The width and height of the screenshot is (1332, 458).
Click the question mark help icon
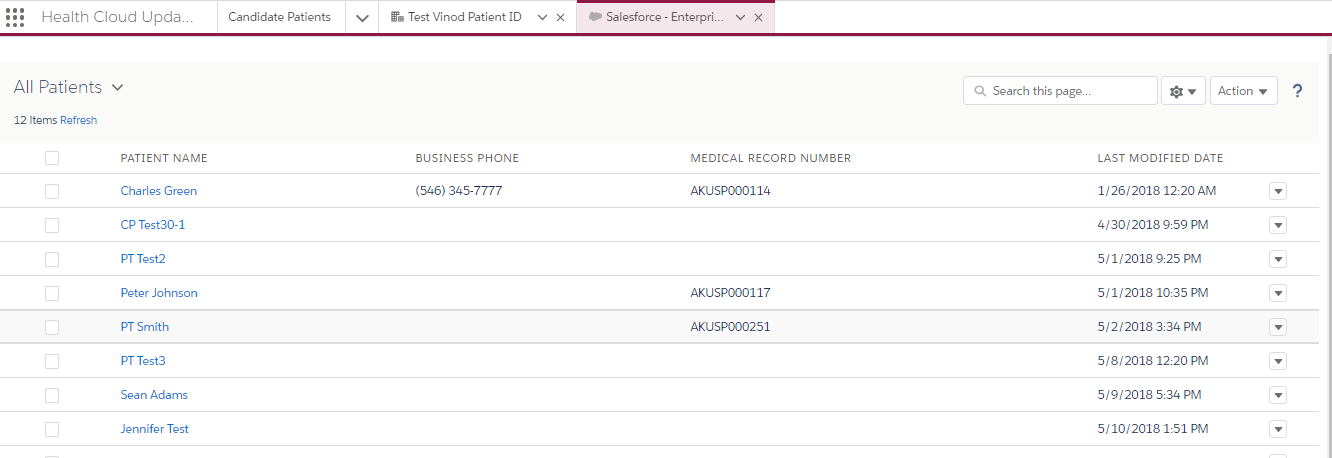(x=1298, y=91)
